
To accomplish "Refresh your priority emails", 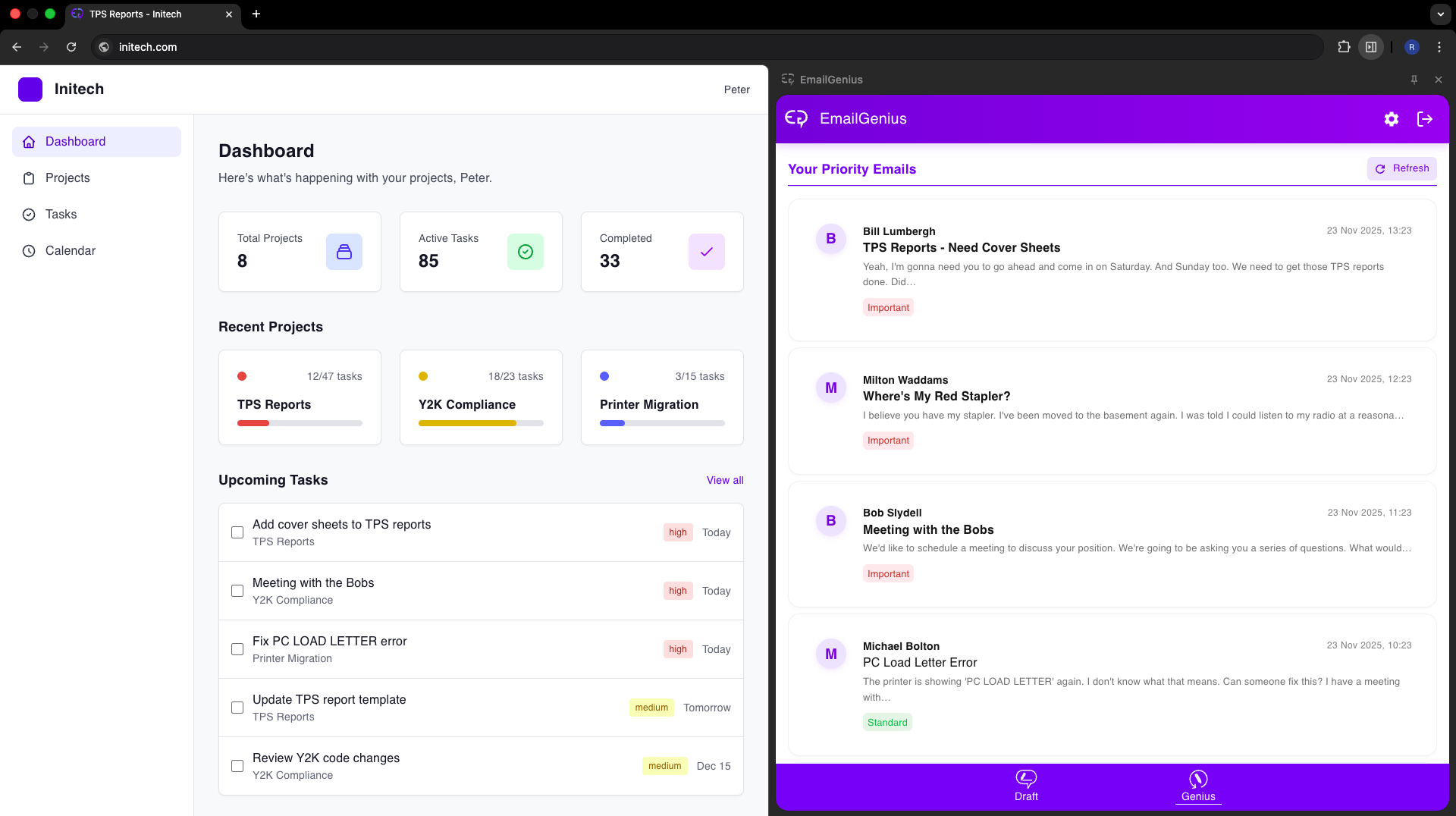I will point(1401,168).
